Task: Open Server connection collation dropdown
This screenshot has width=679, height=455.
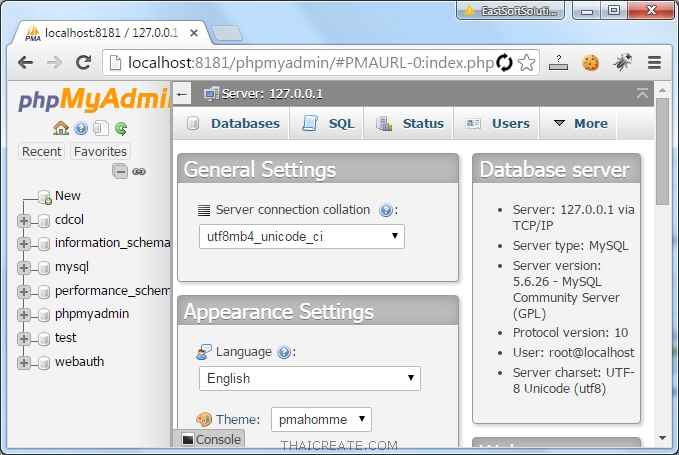Action: [302, 236]
